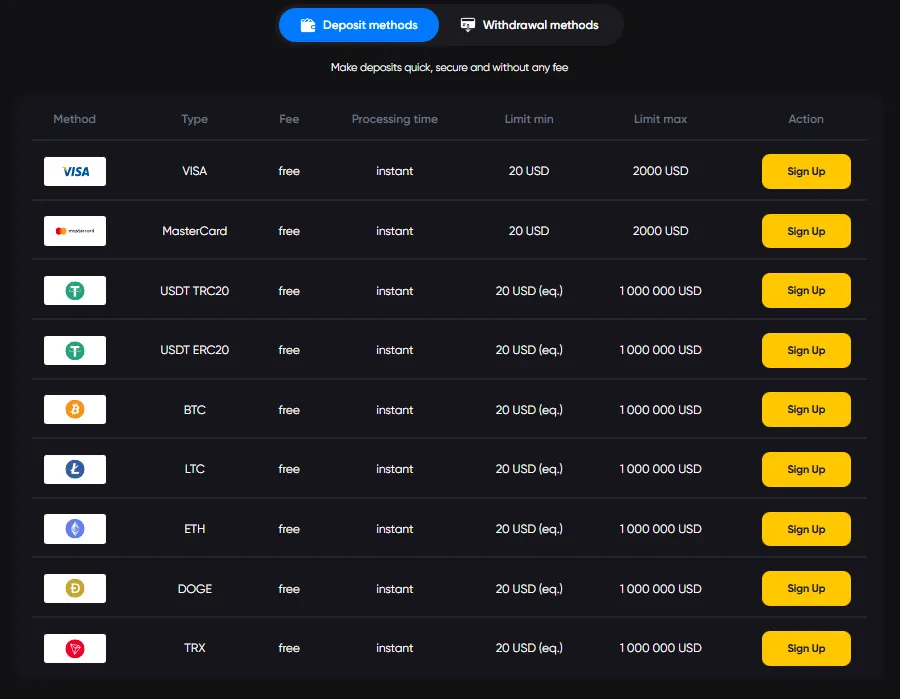Click Sign Up on the DOGE row
This screenshot has width=900, height=699.
click(x=806, y=588)
